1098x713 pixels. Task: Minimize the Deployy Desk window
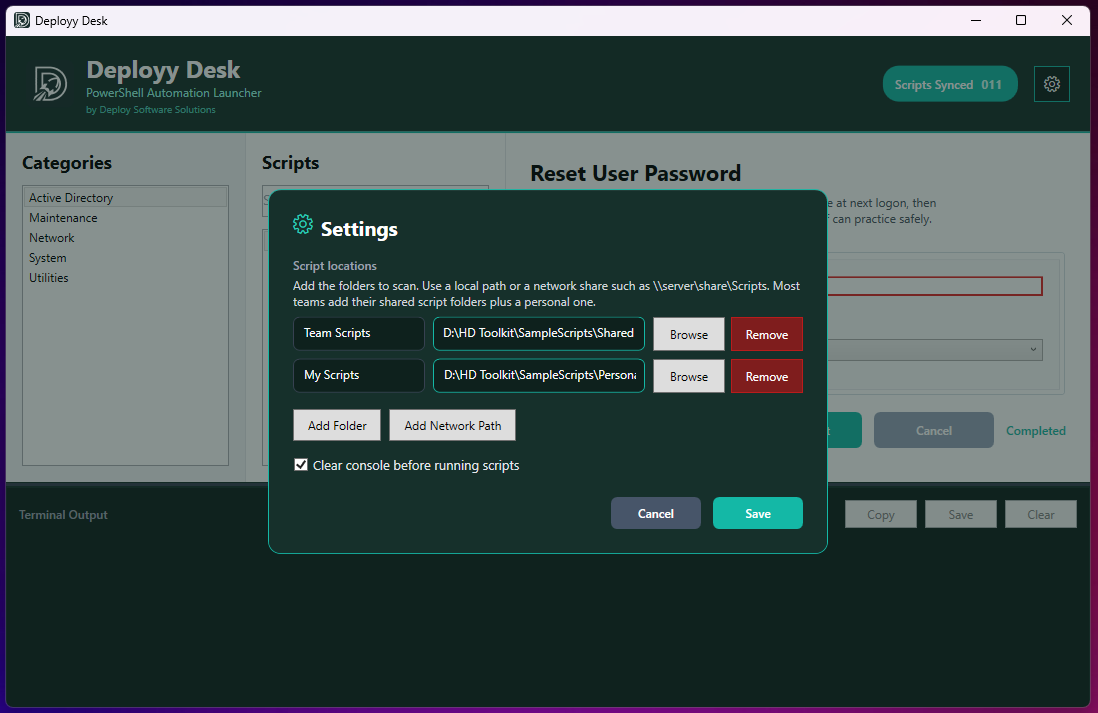(x=975, y=20)
